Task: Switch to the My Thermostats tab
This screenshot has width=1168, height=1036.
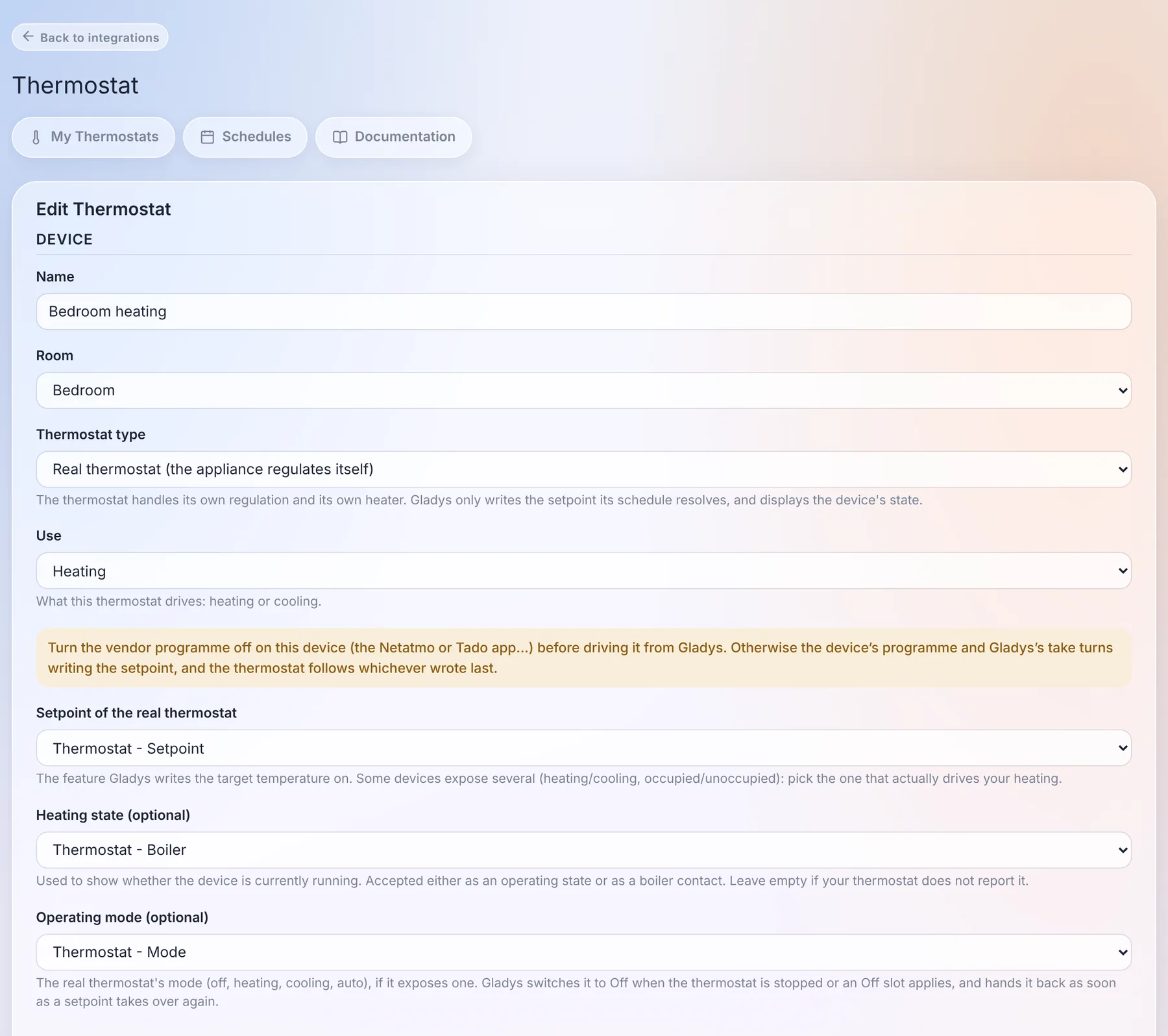Action: click(x=93, y=137)
